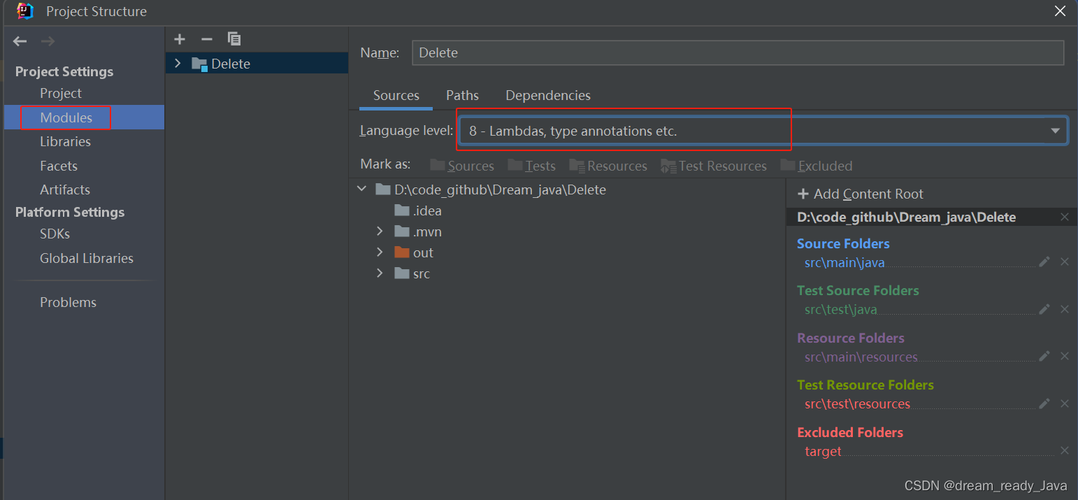This screenshot has width=1078, height=500.
Task: Click Add Content Root button
Action: click(860, 194)
